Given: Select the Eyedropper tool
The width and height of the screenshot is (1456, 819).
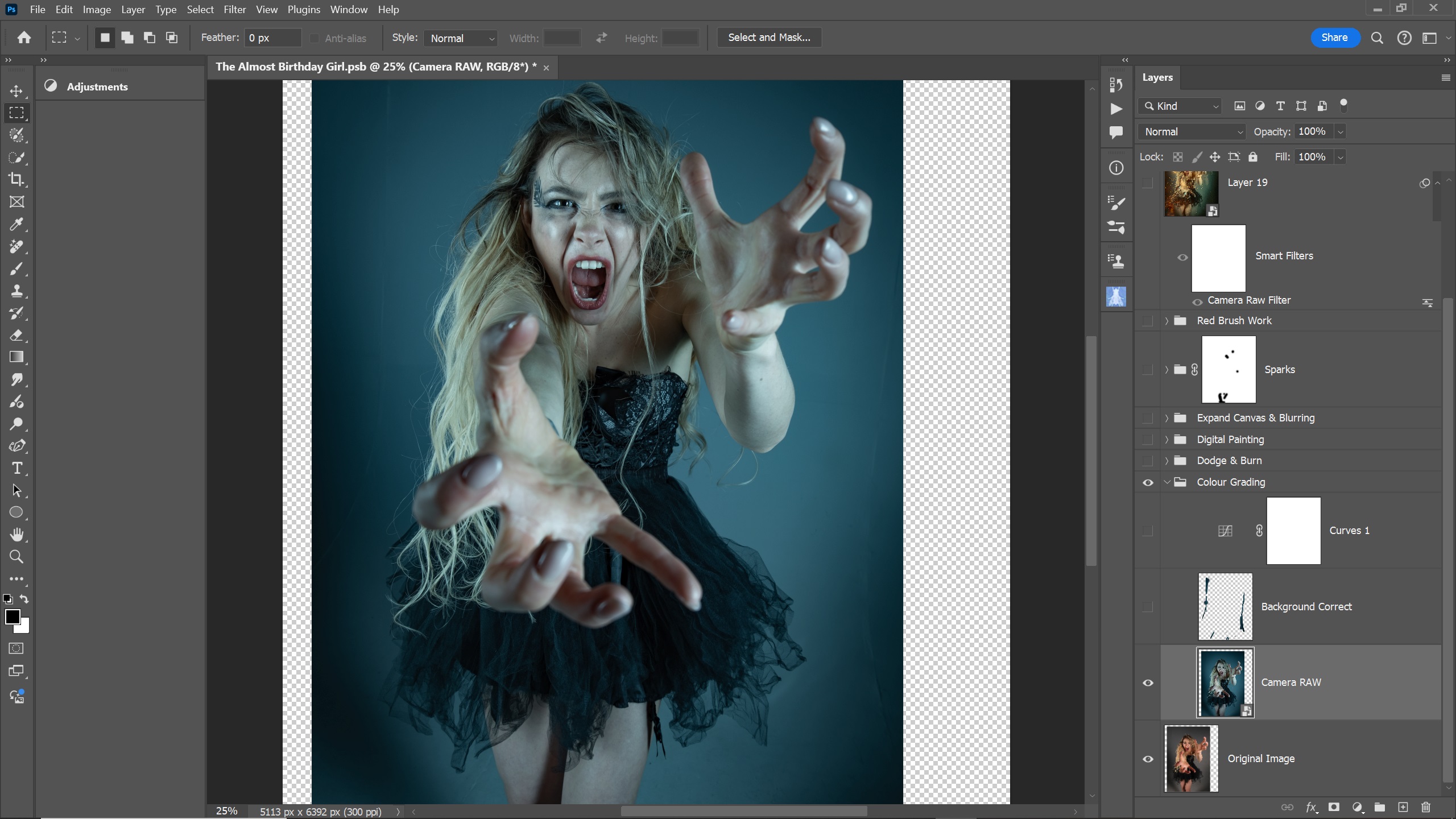Looking at the screenshot, I should (16, 224).
